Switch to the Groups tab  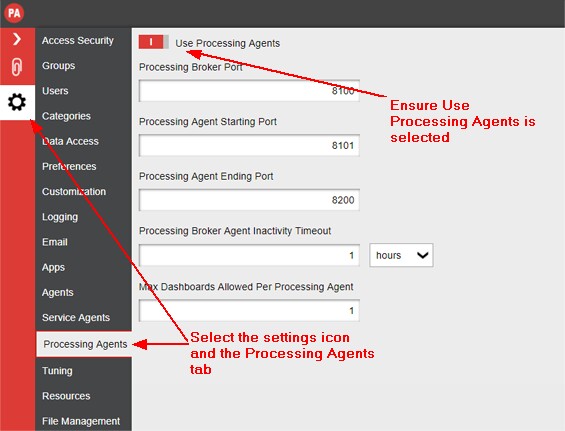pos(59,66)
